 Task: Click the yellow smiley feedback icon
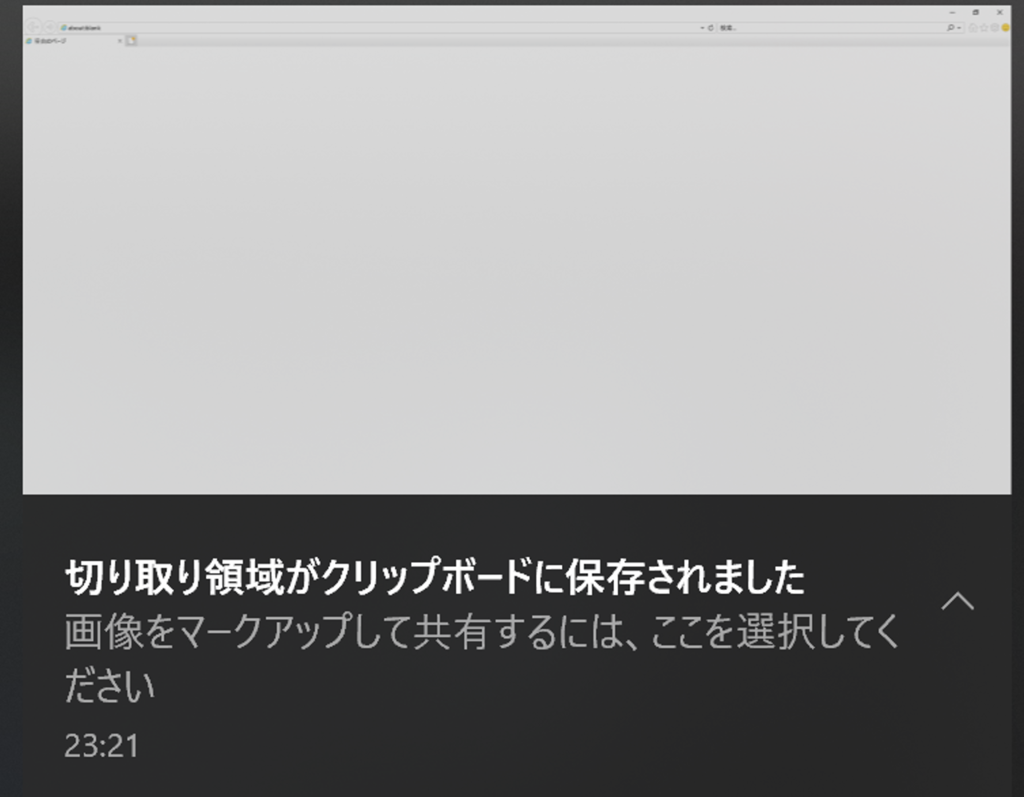(1004, 27)
